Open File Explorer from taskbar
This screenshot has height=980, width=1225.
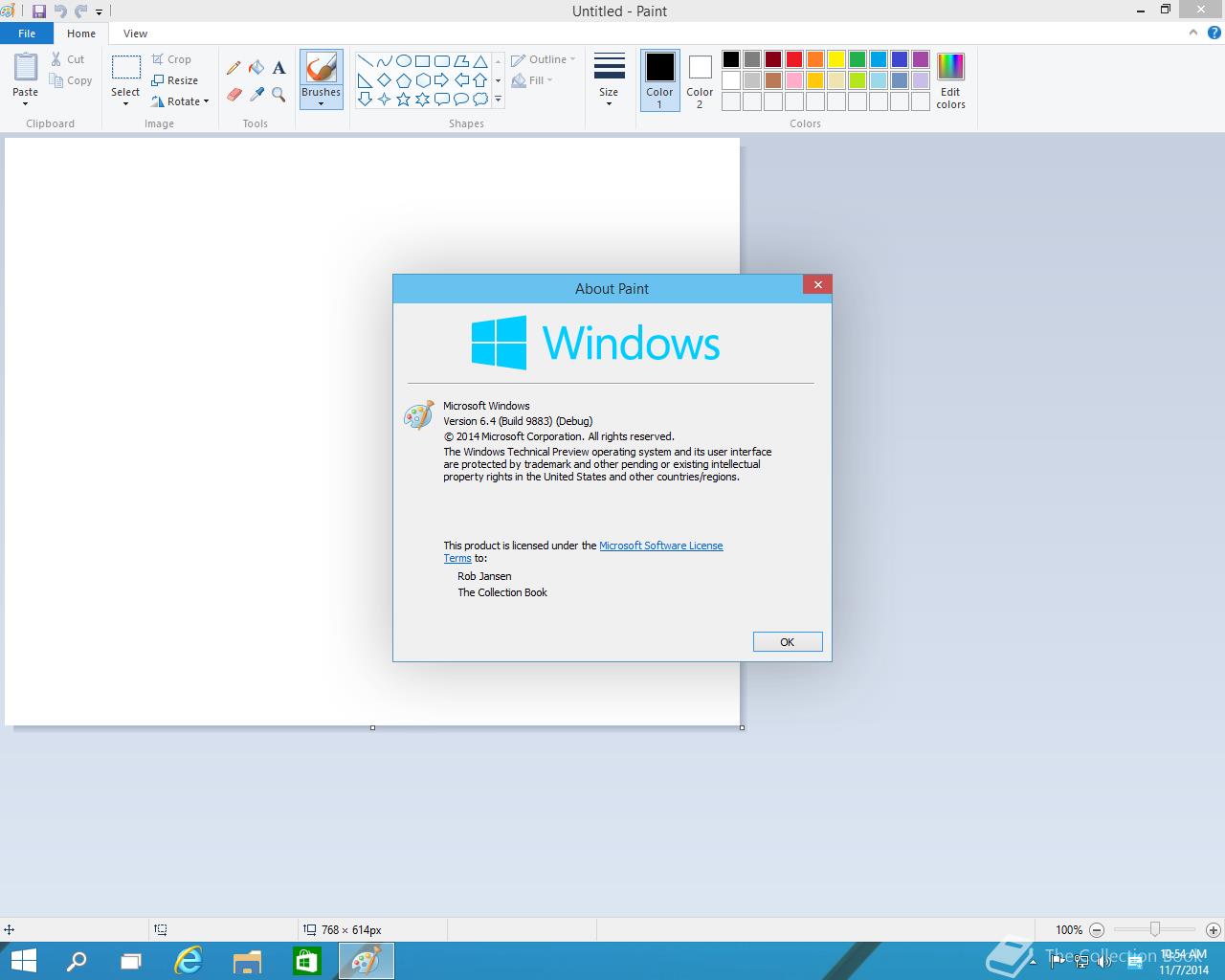(x=248, y=961)
